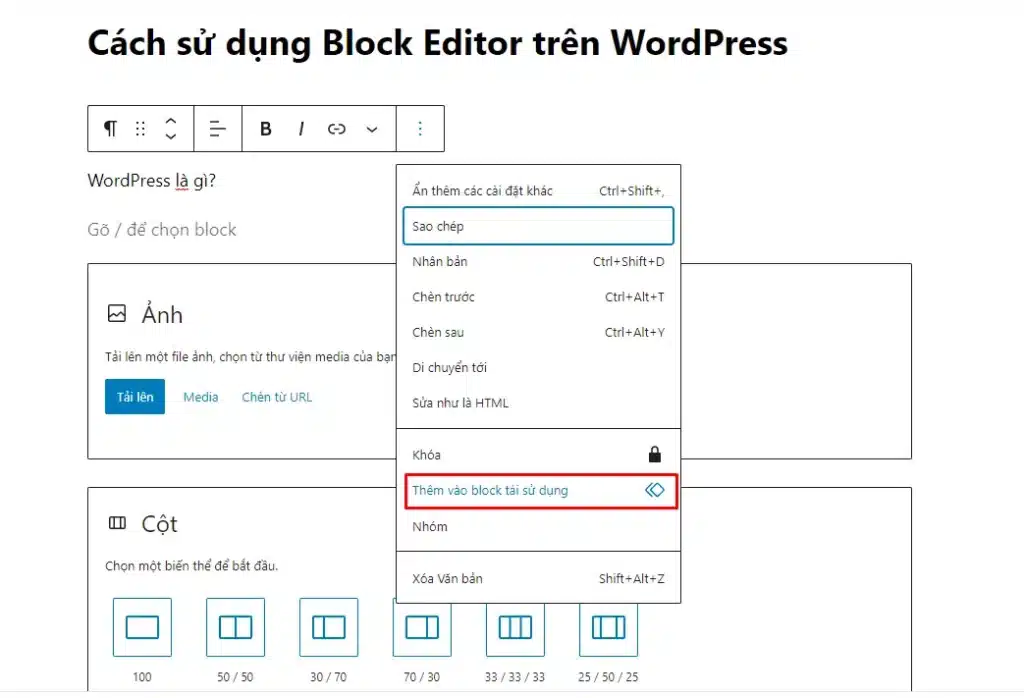
Task: Click the 'Gõ / để chọn block' placeholder
Action: [x=162, y=230]
